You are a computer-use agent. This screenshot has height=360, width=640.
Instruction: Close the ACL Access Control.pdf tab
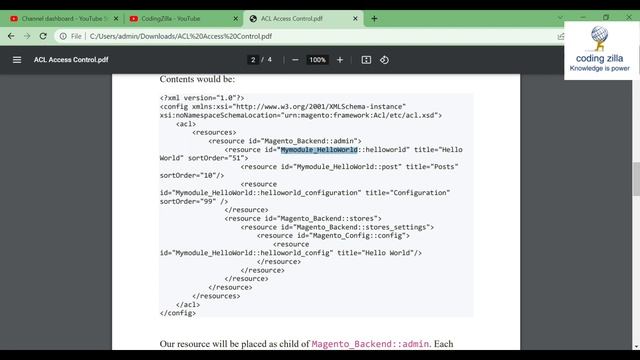(x=355, y=19)
